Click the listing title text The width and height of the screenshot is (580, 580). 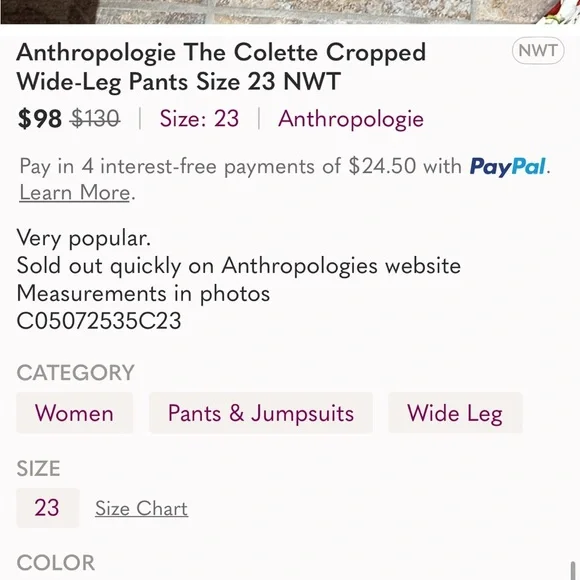(221, 67)
